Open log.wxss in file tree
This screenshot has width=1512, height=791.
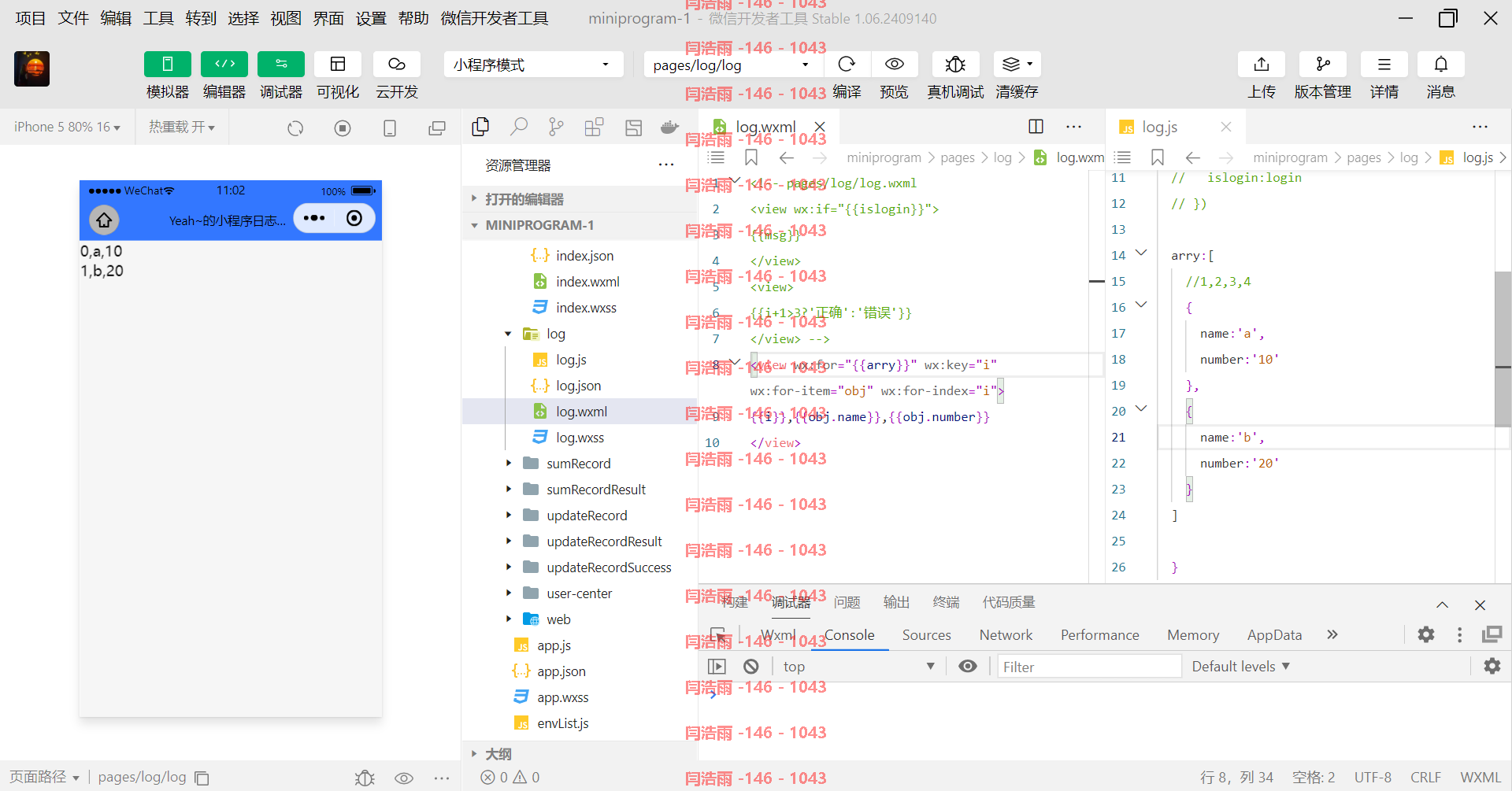click(x=580, y=438)
